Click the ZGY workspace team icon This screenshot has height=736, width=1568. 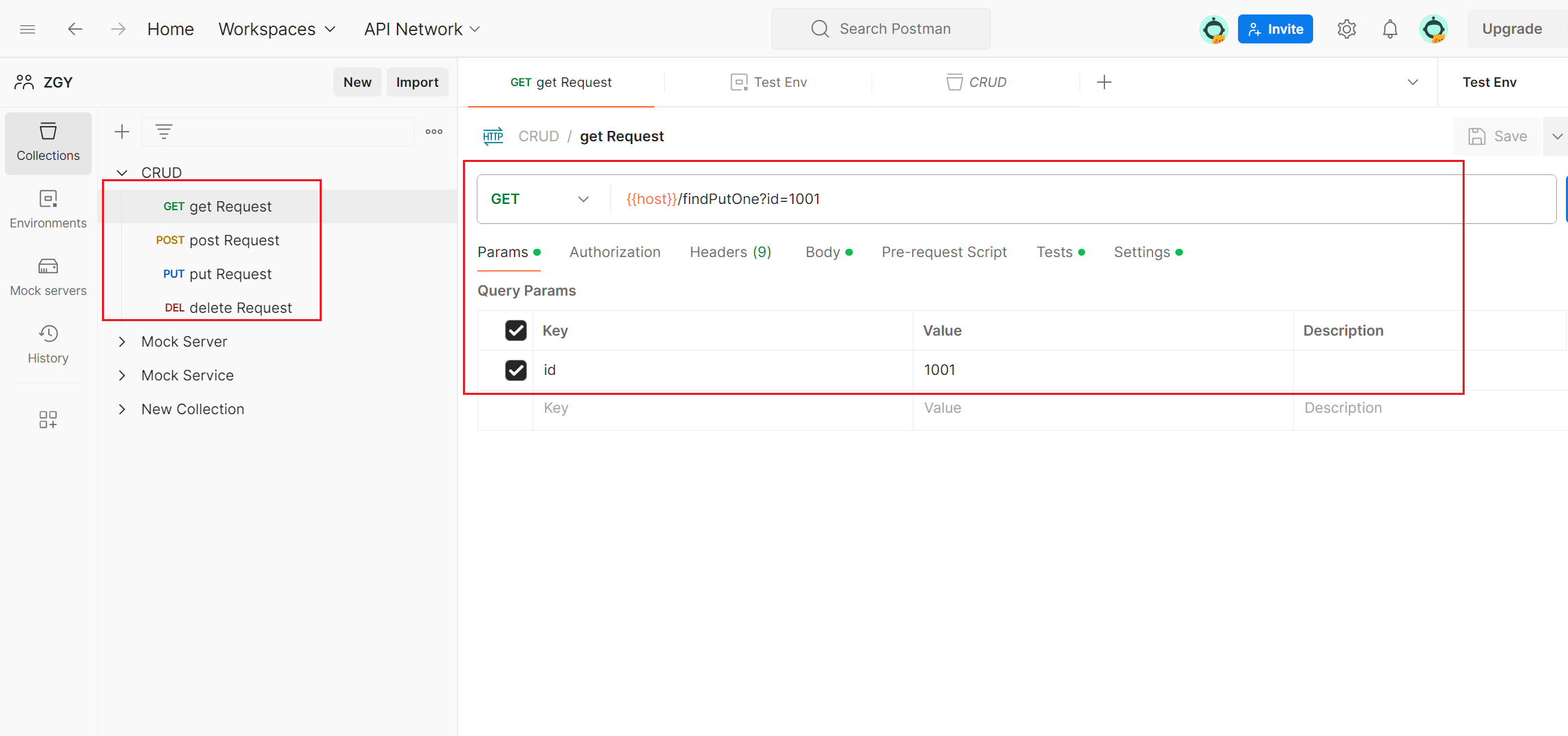pyautogui.click(x=24, y=82)
